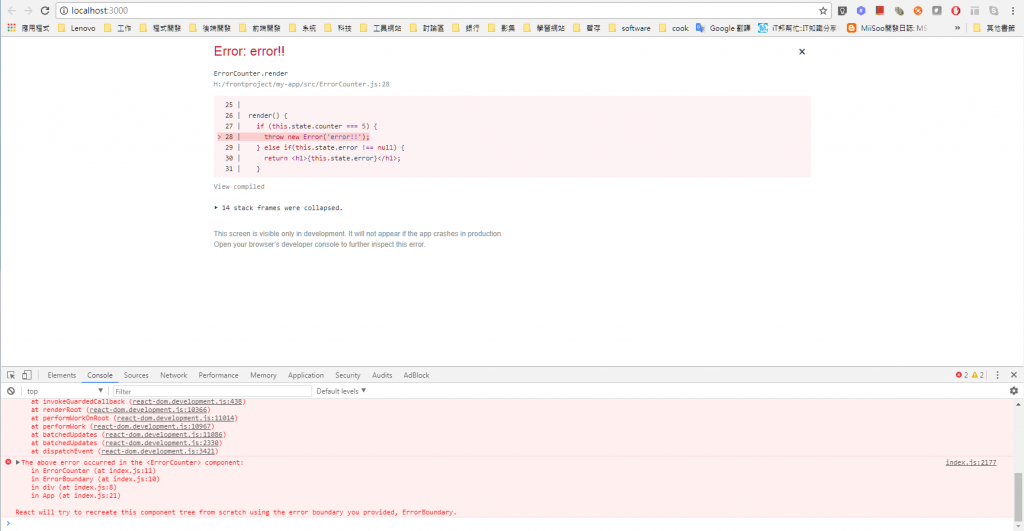The image size is (1024, 531).
Task: Switch to the Network tab
Action: (174, 376)
